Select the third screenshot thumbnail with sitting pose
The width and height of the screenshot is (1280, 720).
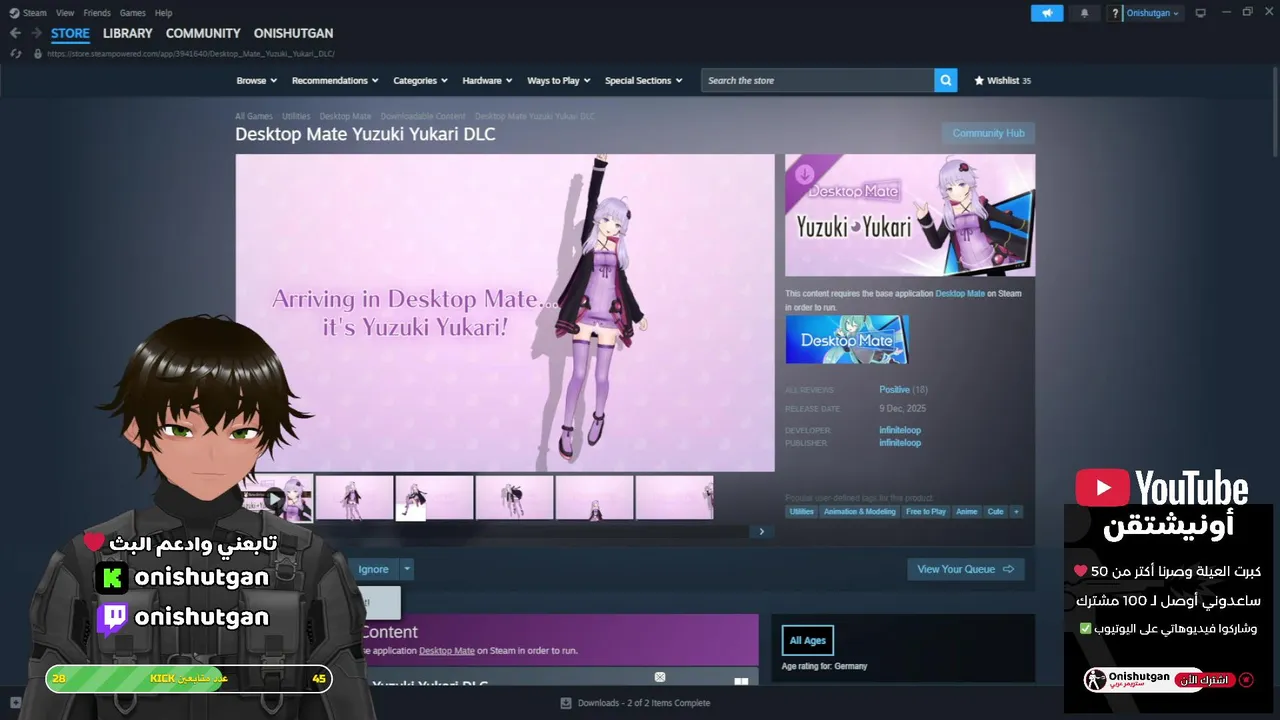point(434,497)
